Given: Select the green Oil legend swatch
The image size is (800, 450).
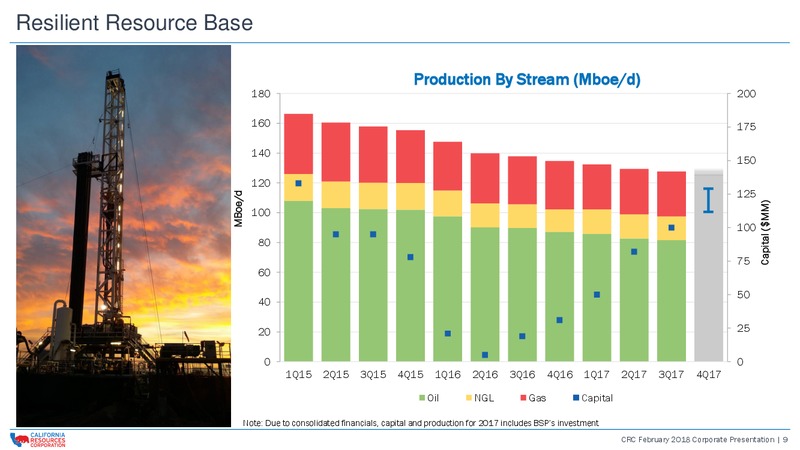Looking at the screenshot, I should [422, 398].
